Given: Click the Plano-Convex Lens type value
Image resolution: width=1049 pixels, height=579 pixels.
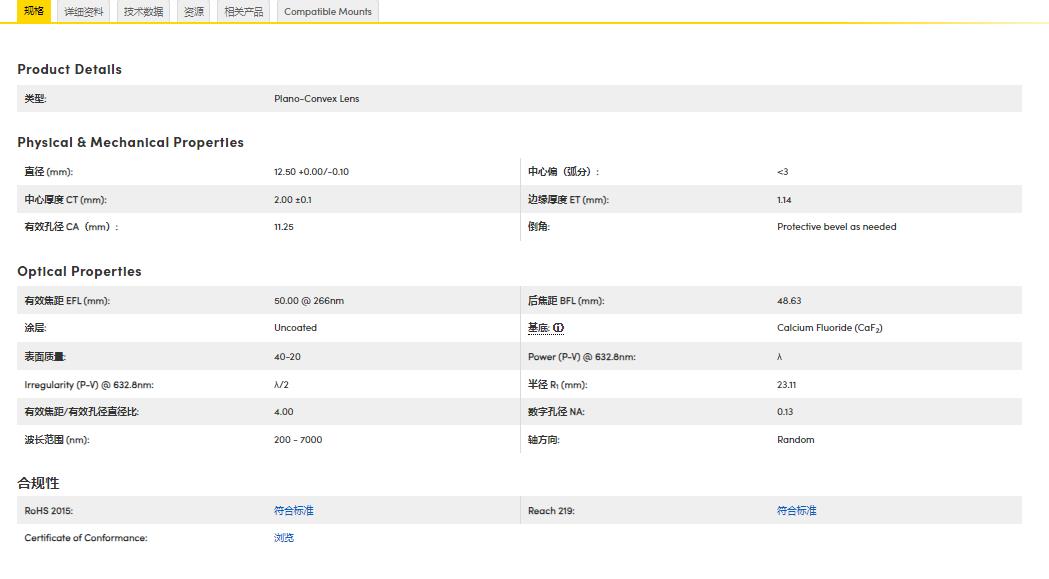Looking at the screenshot, I should tap(316, 99).
